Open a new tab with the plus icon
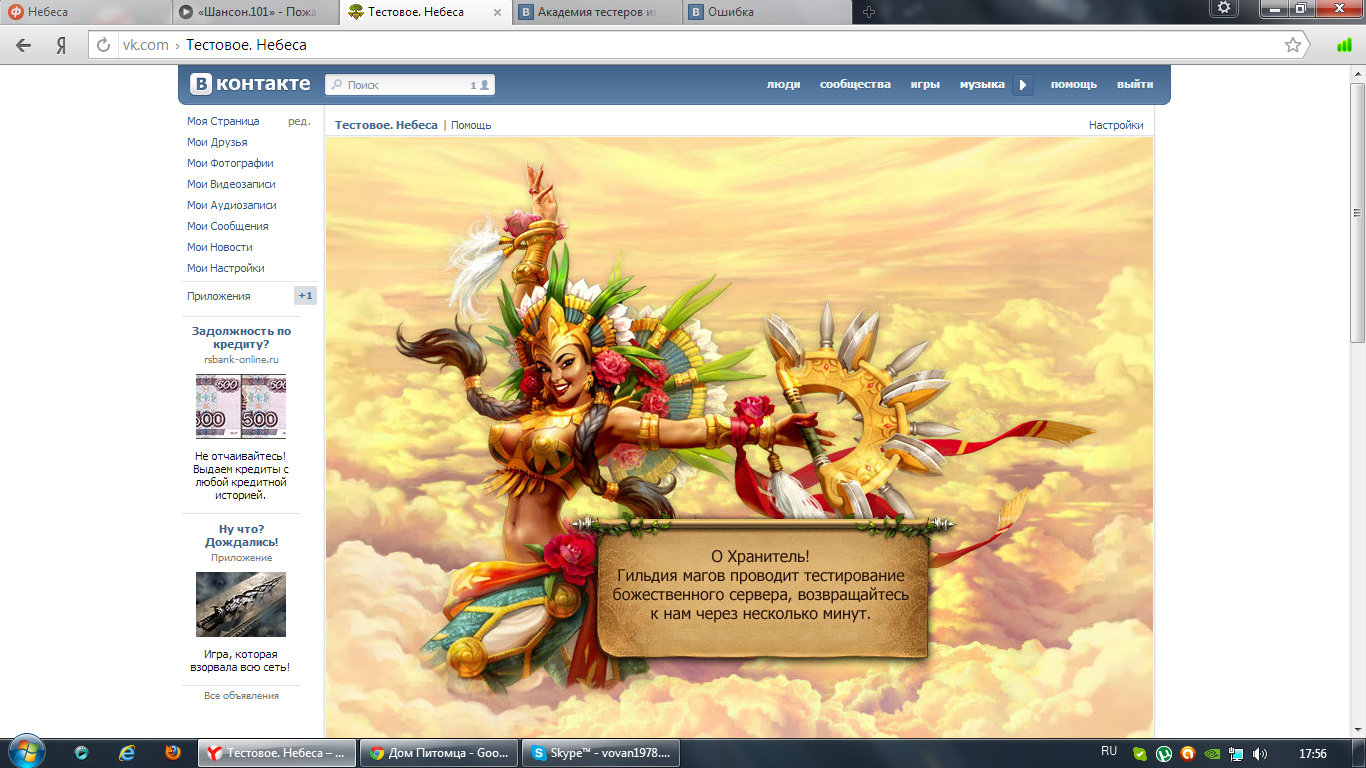The height and width of the screenshot is (768, 1366). coord(869,12)
